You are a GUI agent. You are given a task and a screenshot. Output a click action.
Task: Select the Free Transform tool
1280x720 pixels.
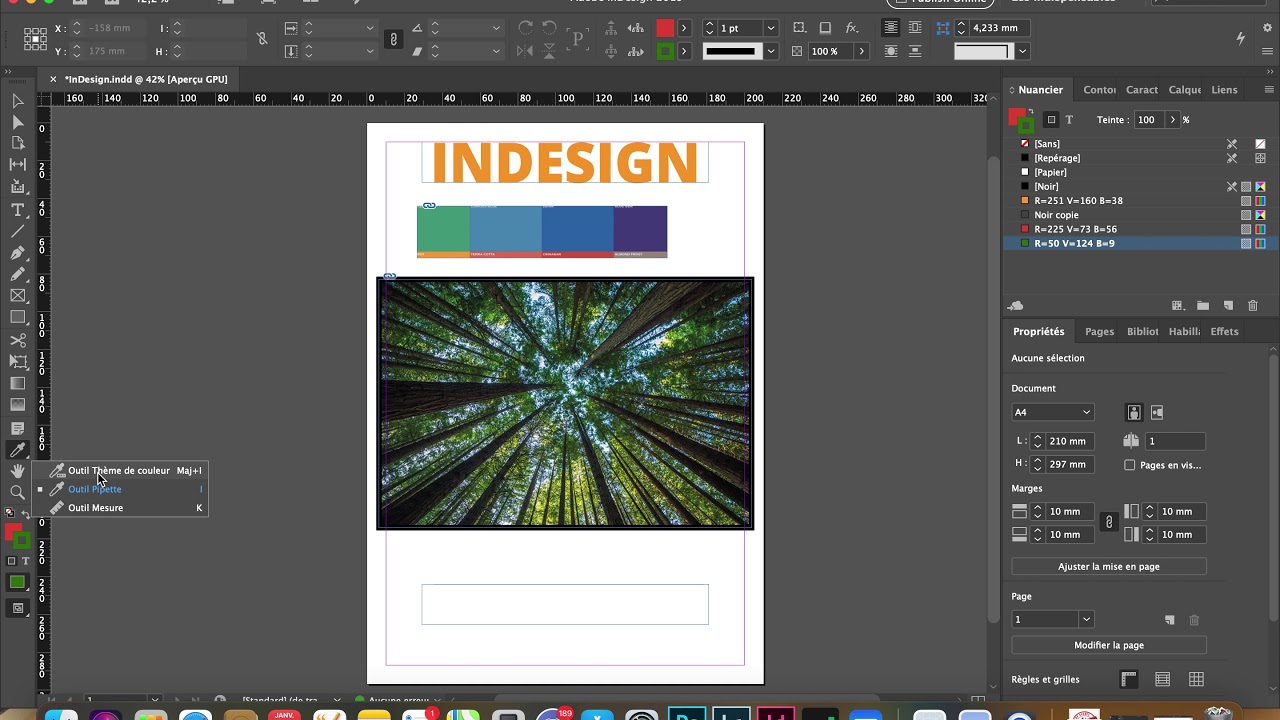[x=18, y=361]
